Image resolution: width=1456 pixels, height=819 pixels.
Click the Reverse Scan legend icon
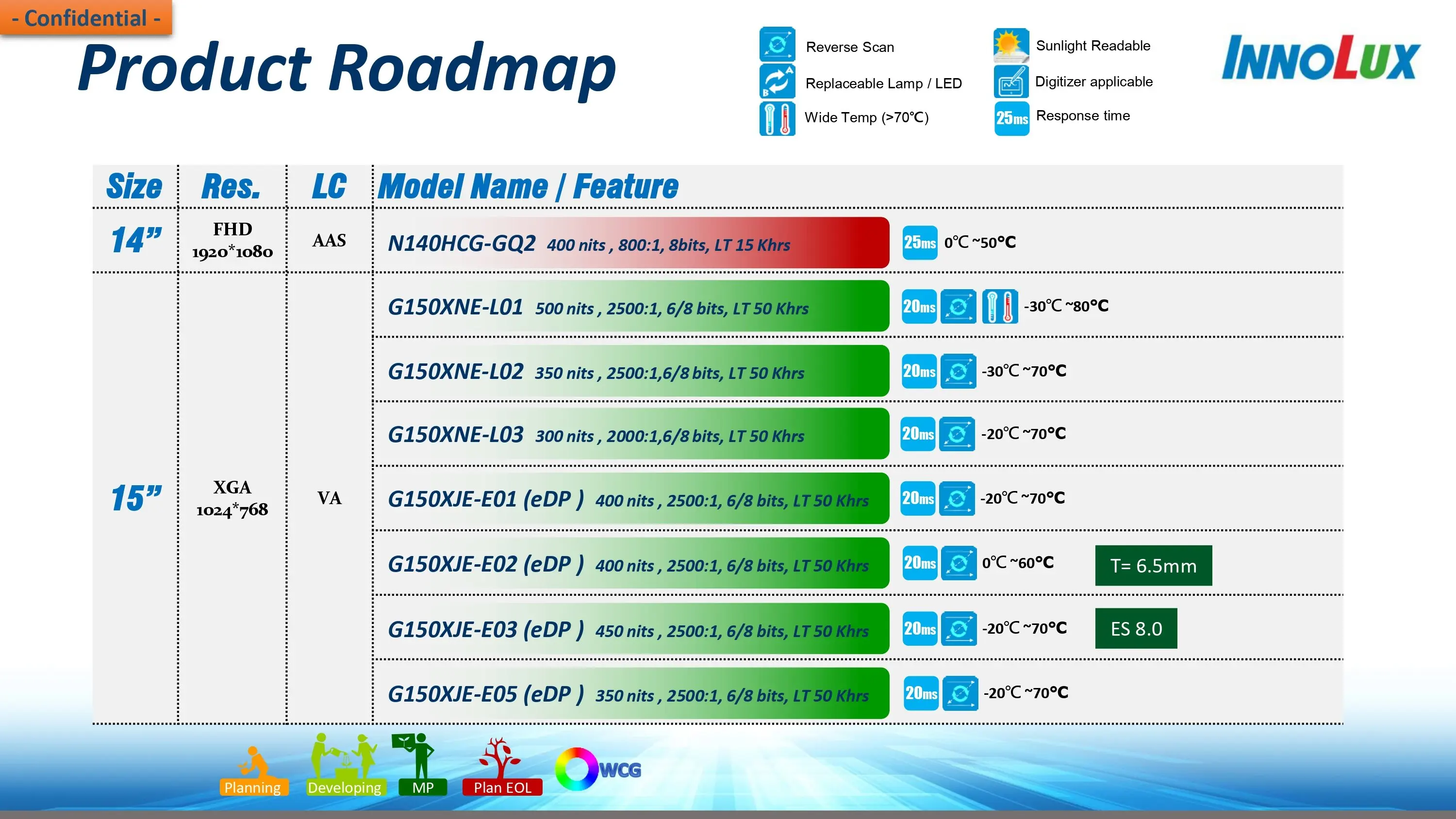pos(777,45)
